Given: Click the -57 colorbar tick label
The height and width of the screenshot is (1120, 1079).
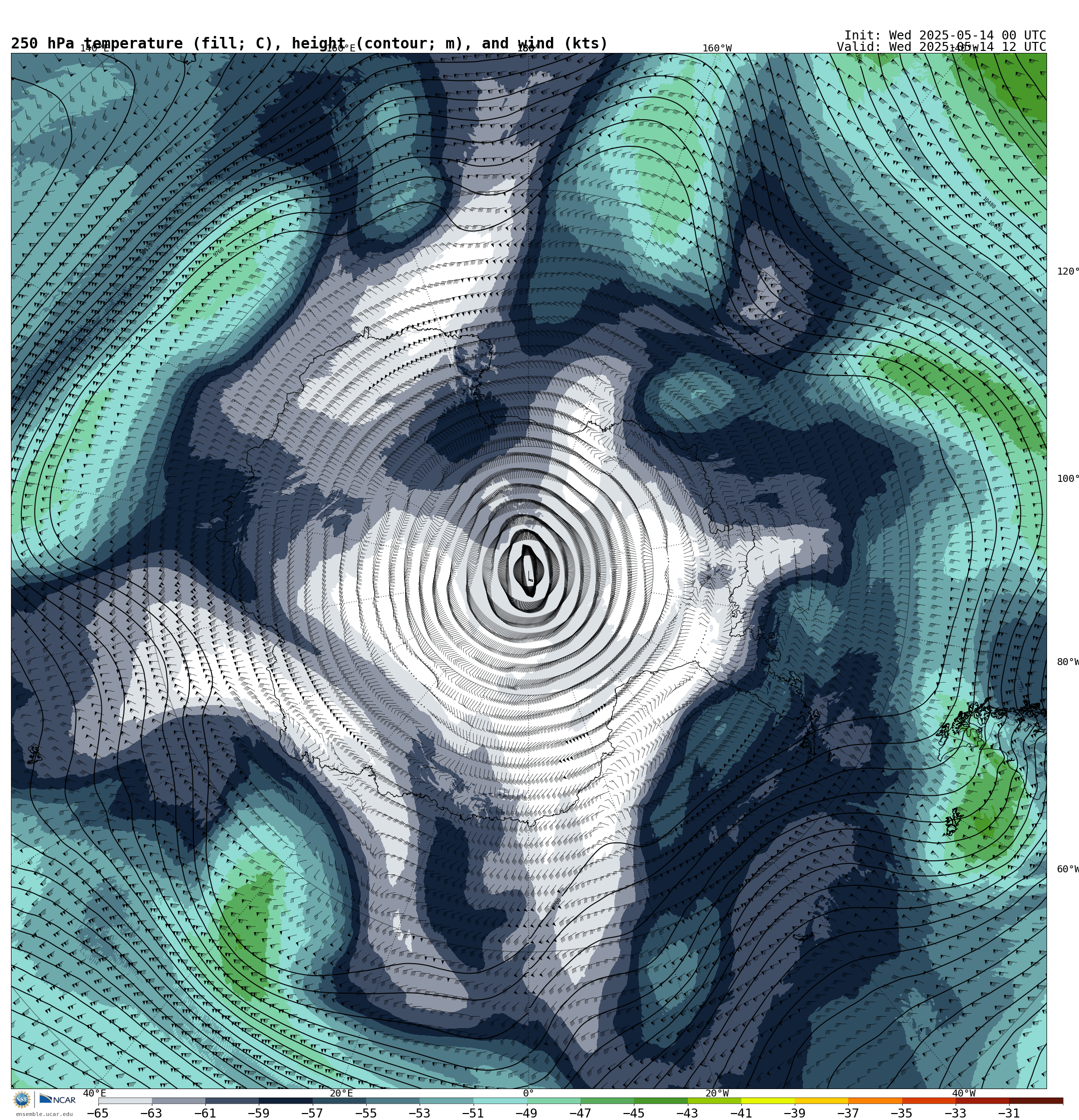Looking at the screenshot, I should [312, 1113].
